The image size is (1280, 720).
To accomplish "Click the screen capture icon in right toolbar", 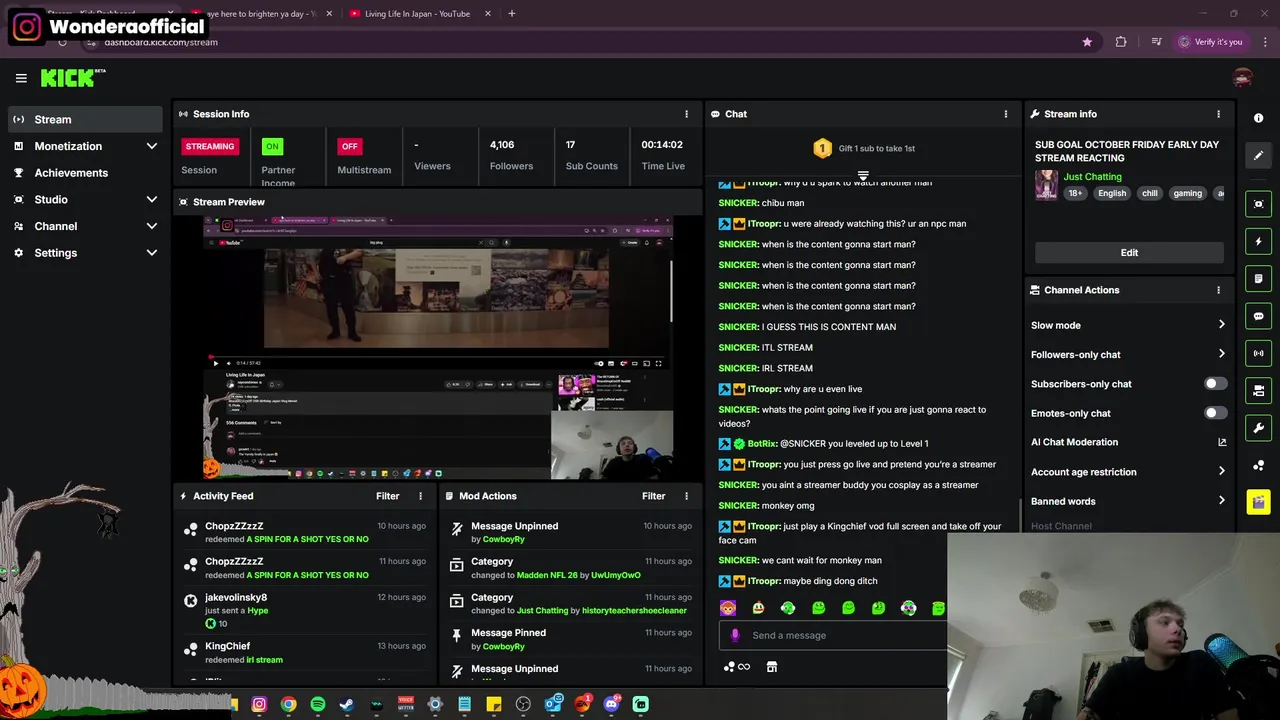I will 1258,204.
